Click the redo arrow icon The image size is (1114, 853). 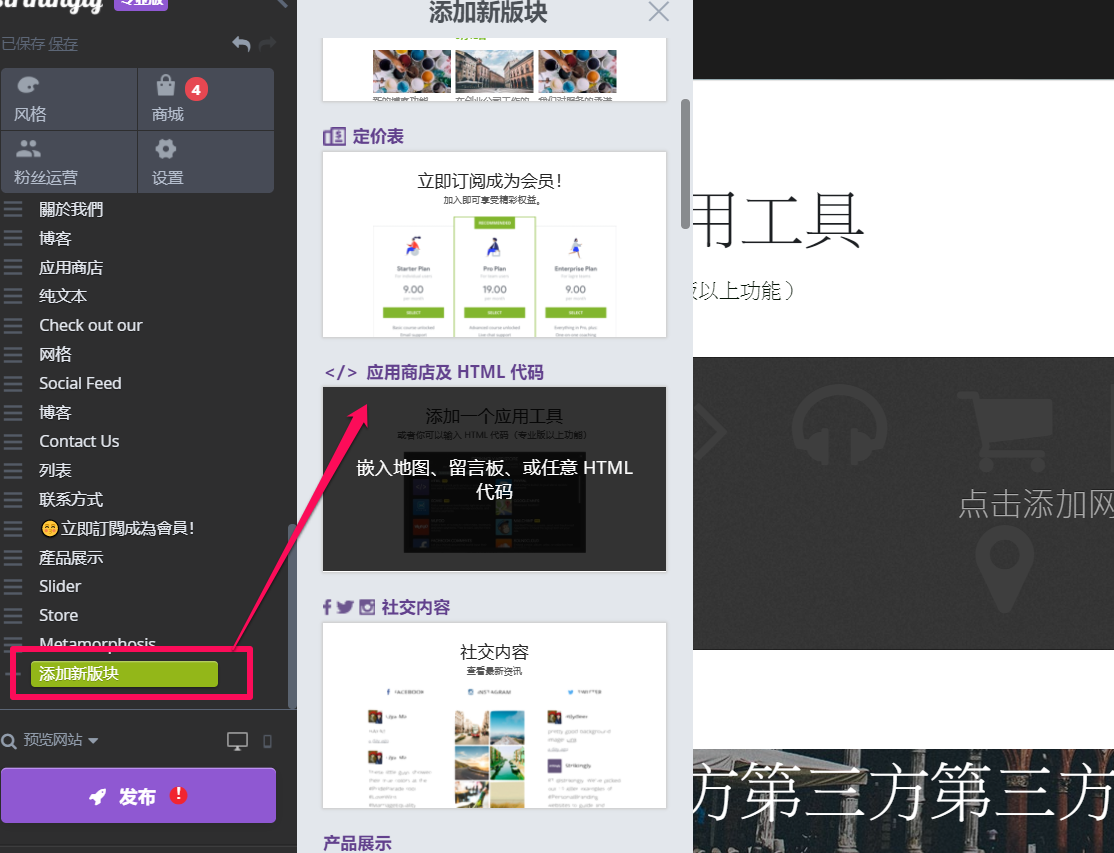(268, 44)
